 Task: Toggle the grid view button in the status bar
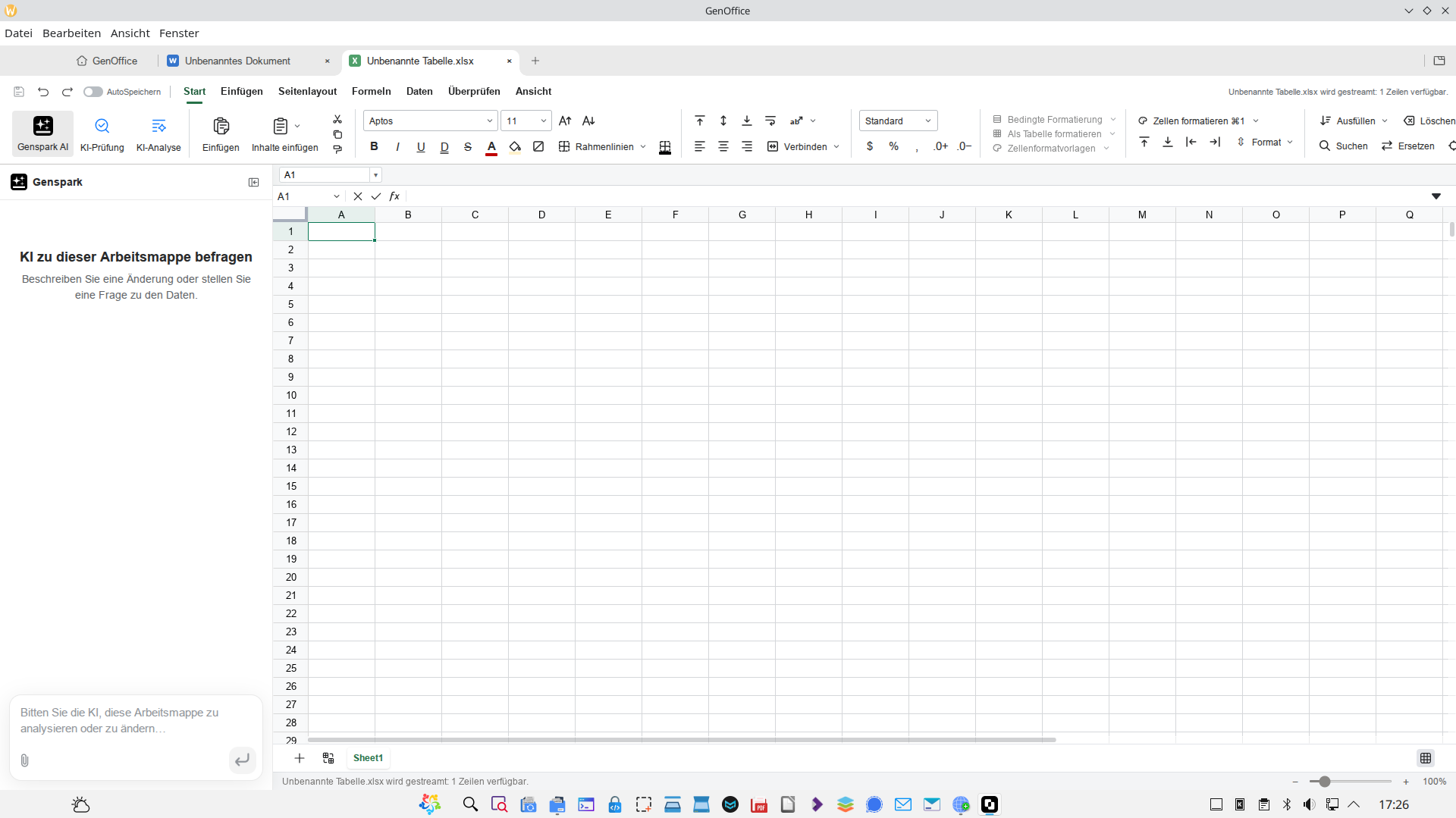[x=1426, y=758]
